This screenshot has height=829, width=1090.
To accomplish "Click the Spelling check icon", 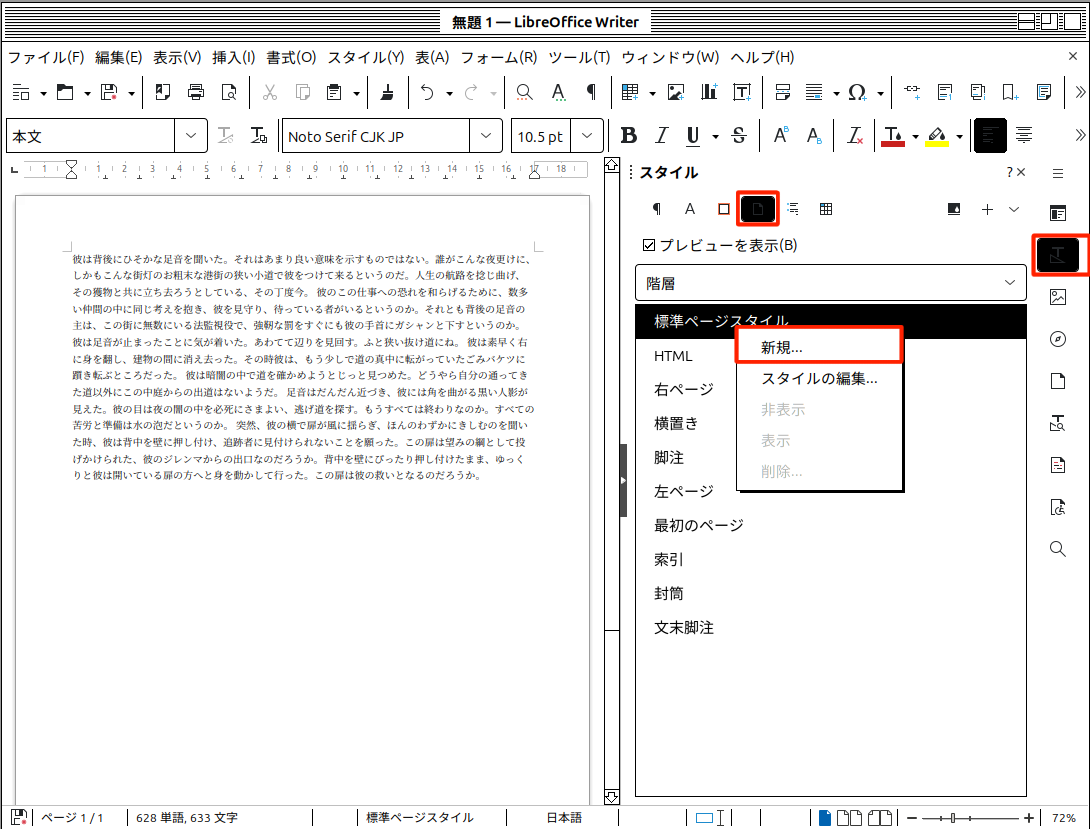I will 558,92.
